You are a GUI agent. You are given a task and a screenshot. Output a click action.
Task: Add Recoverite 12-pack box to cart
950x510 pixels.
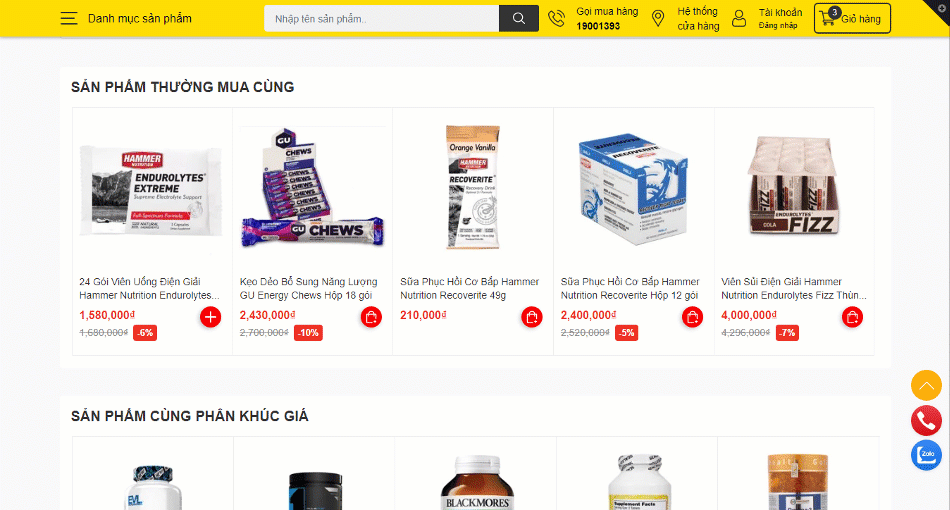(x=692, y=317)
